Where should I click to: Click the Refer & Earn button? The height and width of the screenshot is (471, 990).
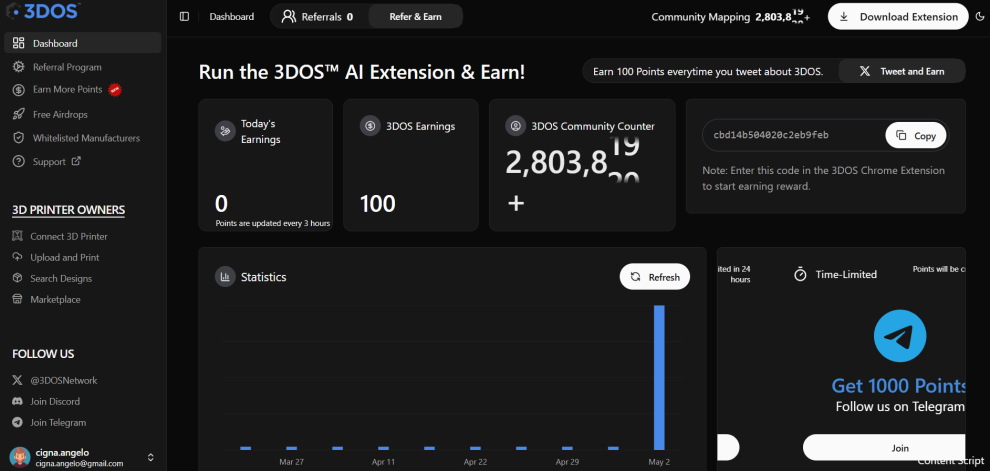pos(415,16)
